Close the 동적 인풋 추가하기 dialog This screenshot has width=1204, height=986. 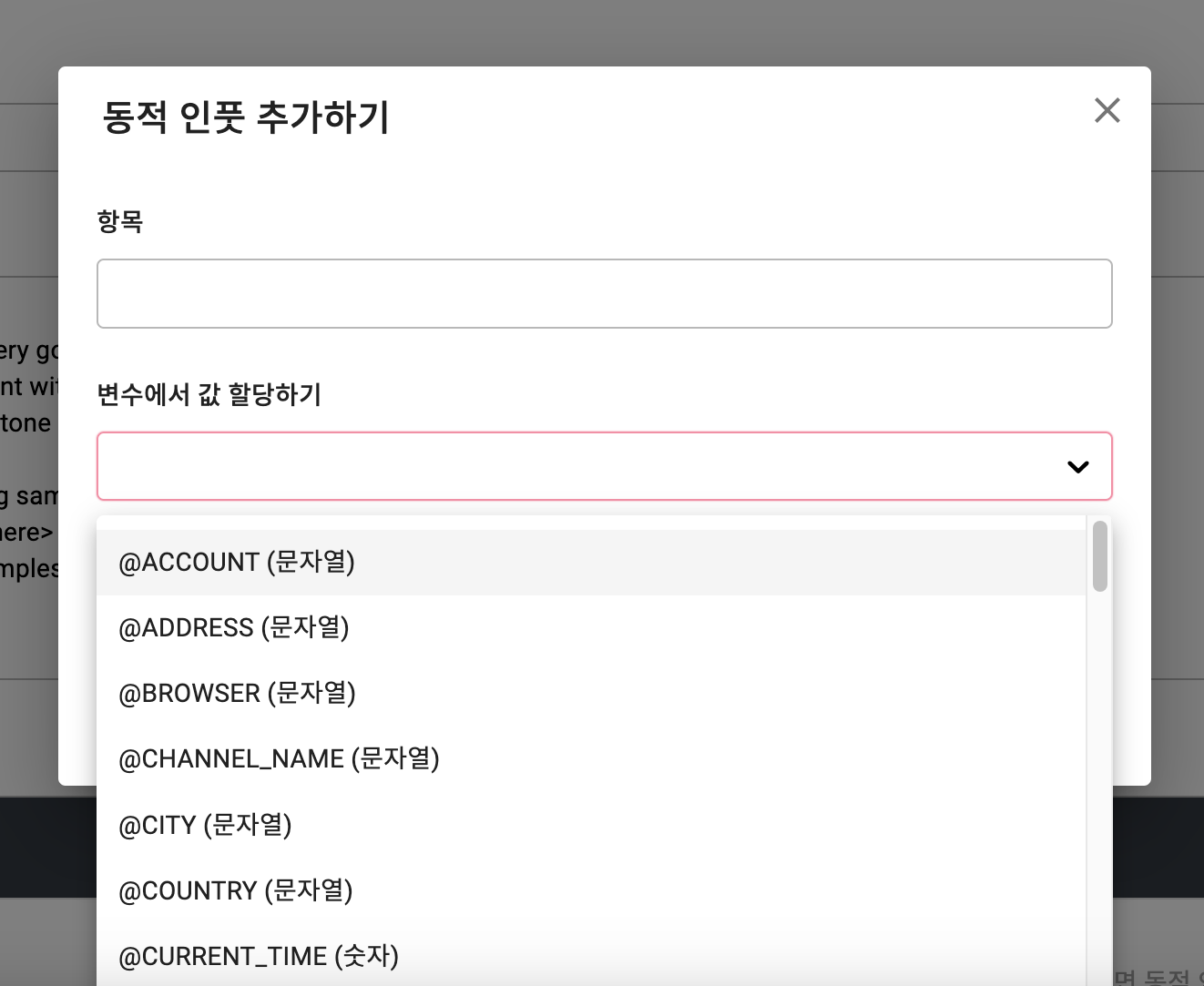pyautogui.click(x=1107, y=110)
